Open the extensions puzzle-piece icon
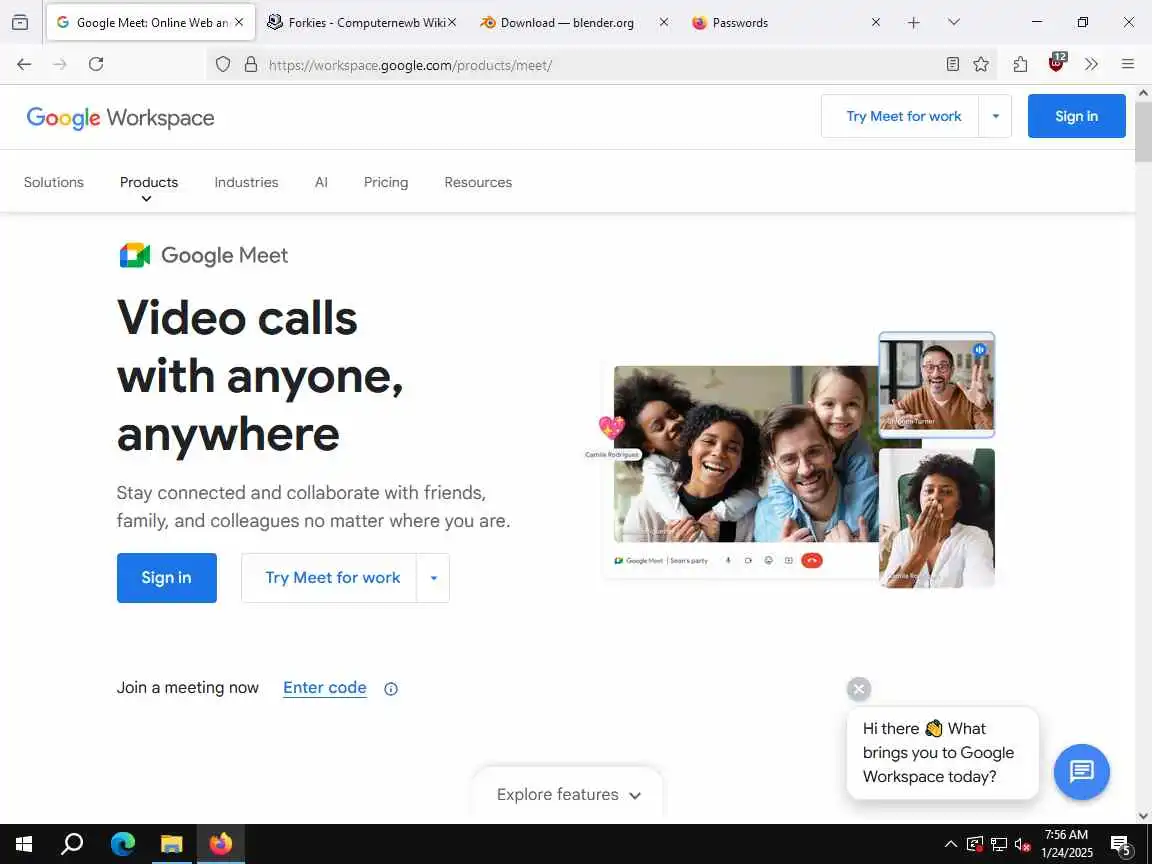 (1020, 65)
